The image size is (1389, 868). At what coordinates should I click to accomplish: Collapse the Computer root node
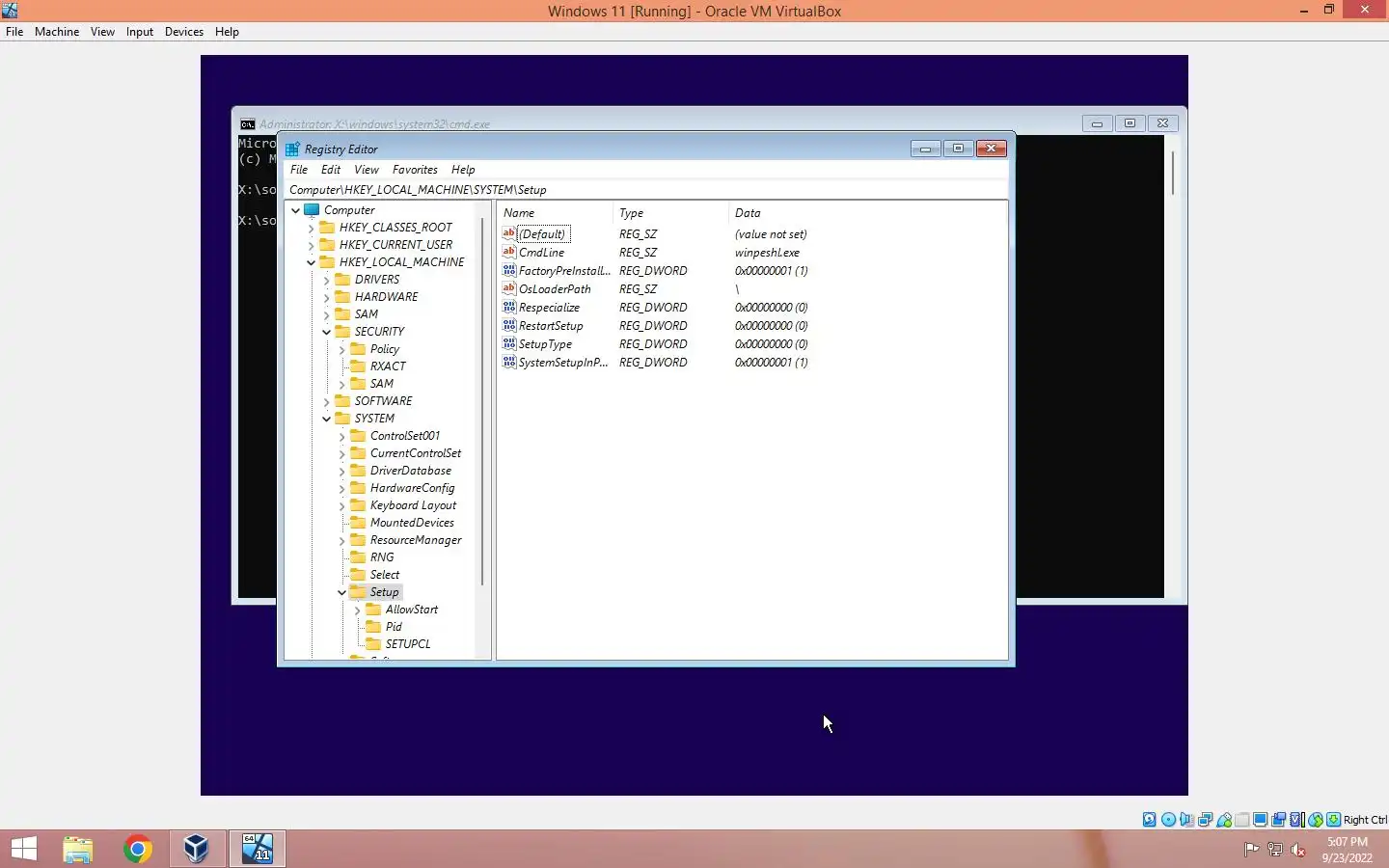[295, 210]
